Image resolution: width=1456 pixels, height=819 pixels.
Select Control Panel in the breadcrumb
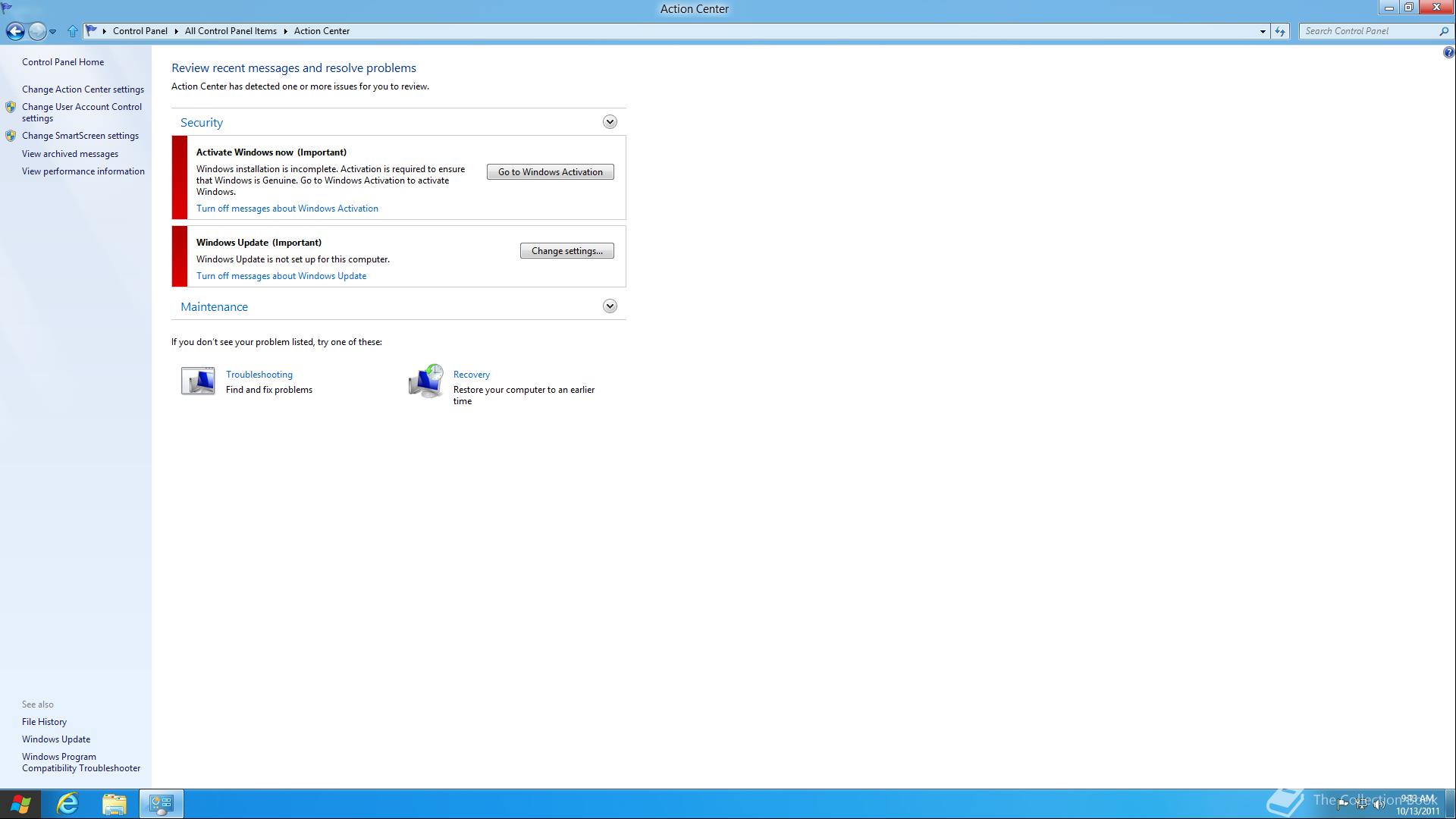[x=140, y=31]
